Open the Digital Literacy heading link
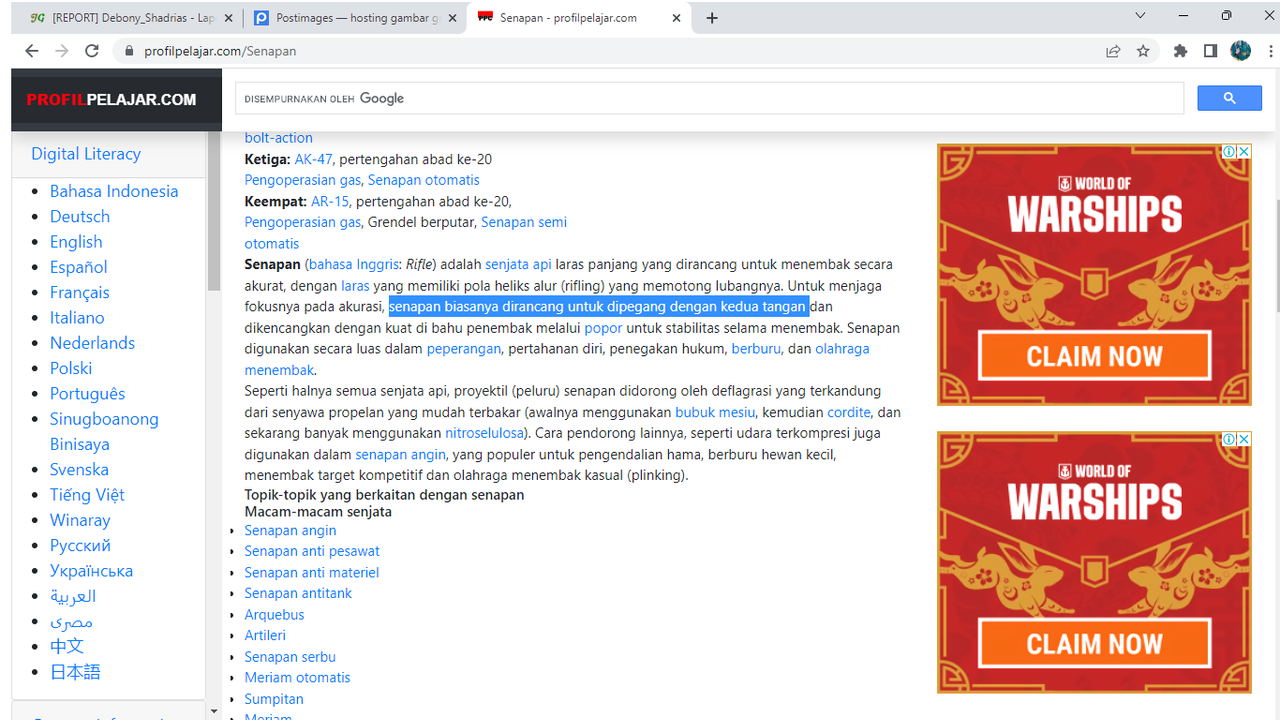Screen dimensions: 1280x720 pyautogui.click(x=86, y=154)
